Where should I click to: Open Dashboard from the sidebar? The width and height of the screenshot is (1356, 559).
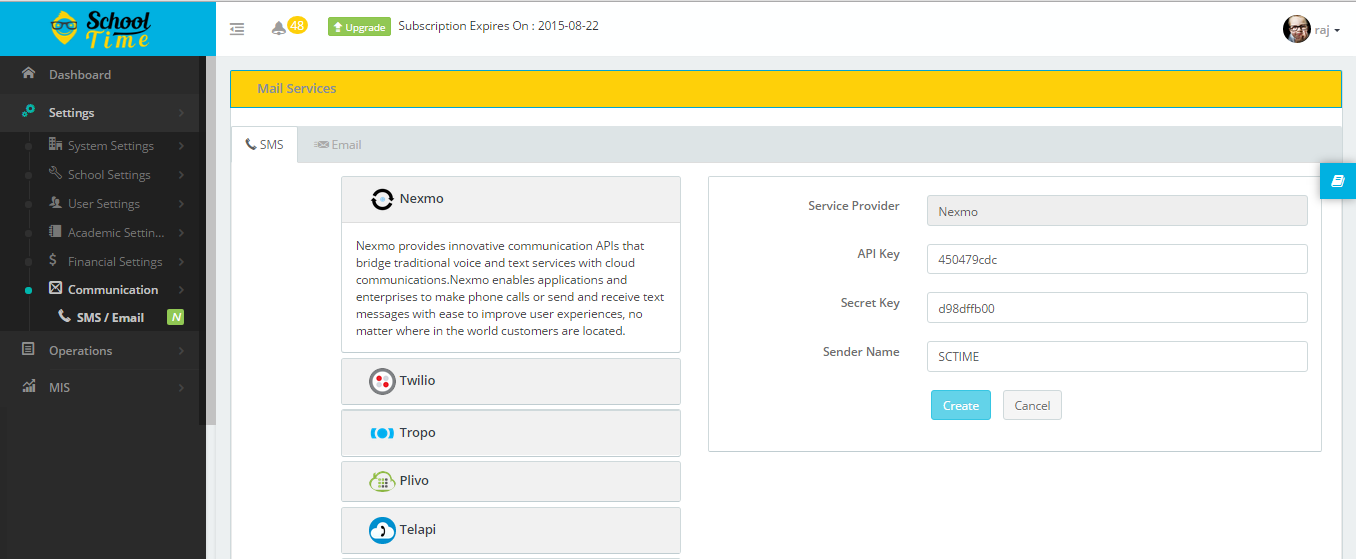(x=100, y=74)
